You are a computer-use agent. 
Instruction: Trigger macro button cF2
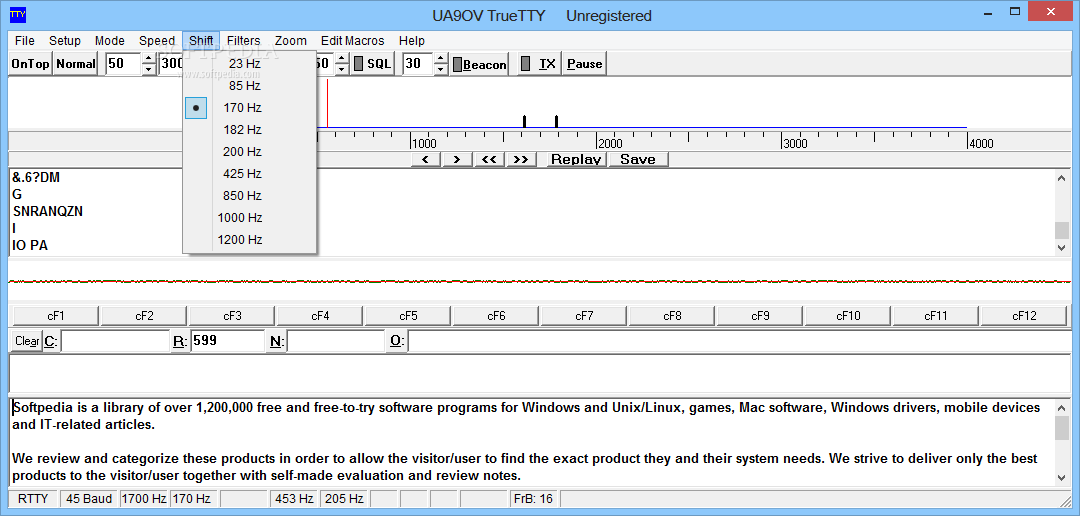pos(144,316)
